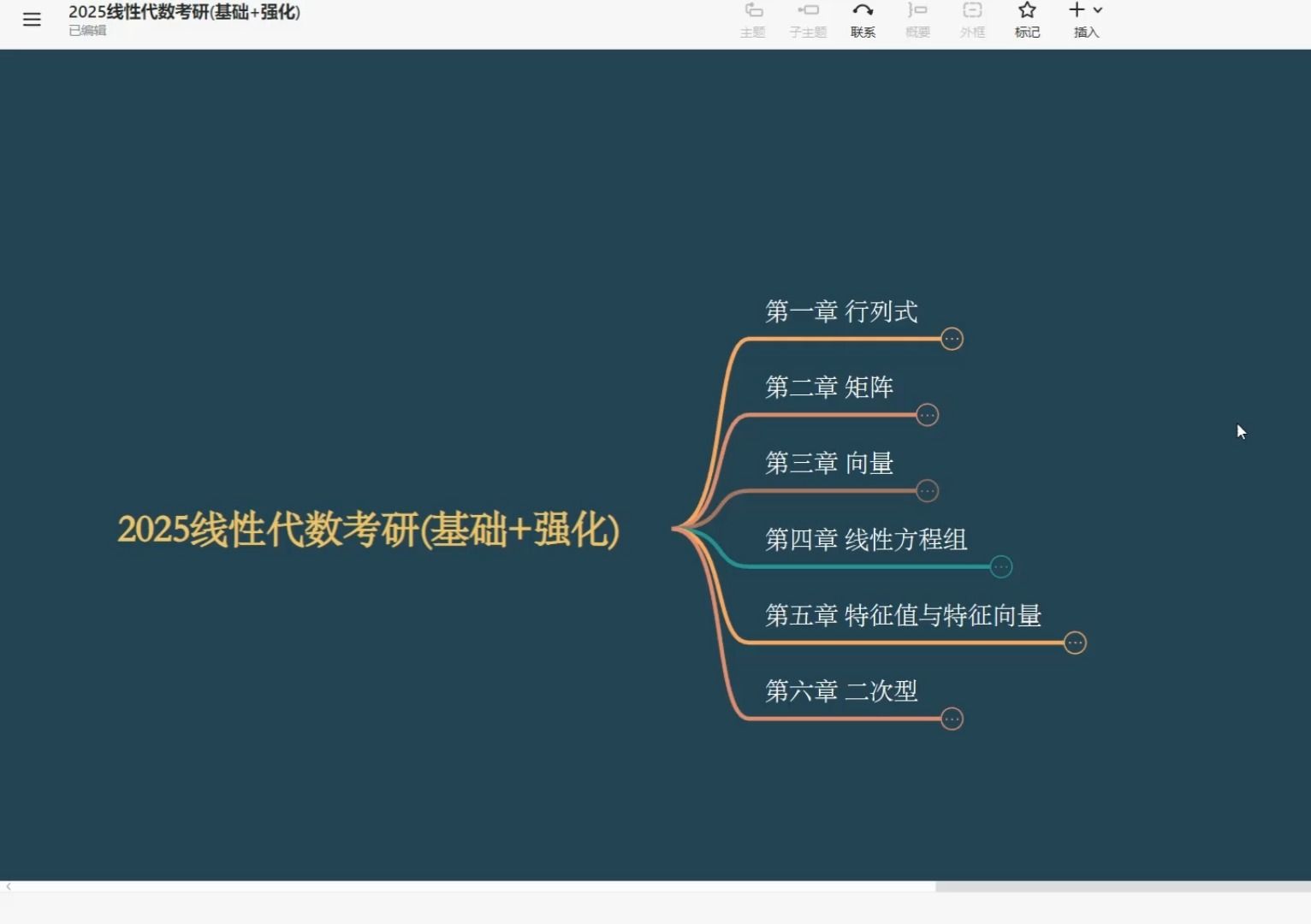Open the hamburger menu
This screenshot has height=924, width=1311.
coord(32,20)
